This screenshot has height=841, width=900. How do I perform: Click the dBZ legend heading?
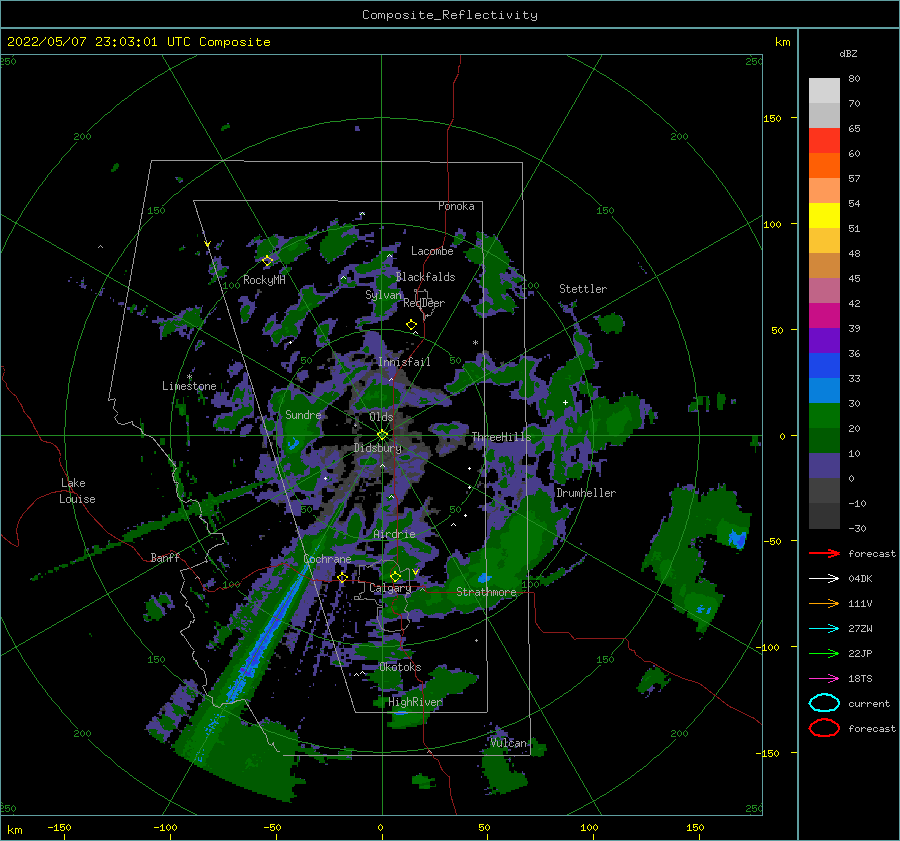(x=848, y=53)
